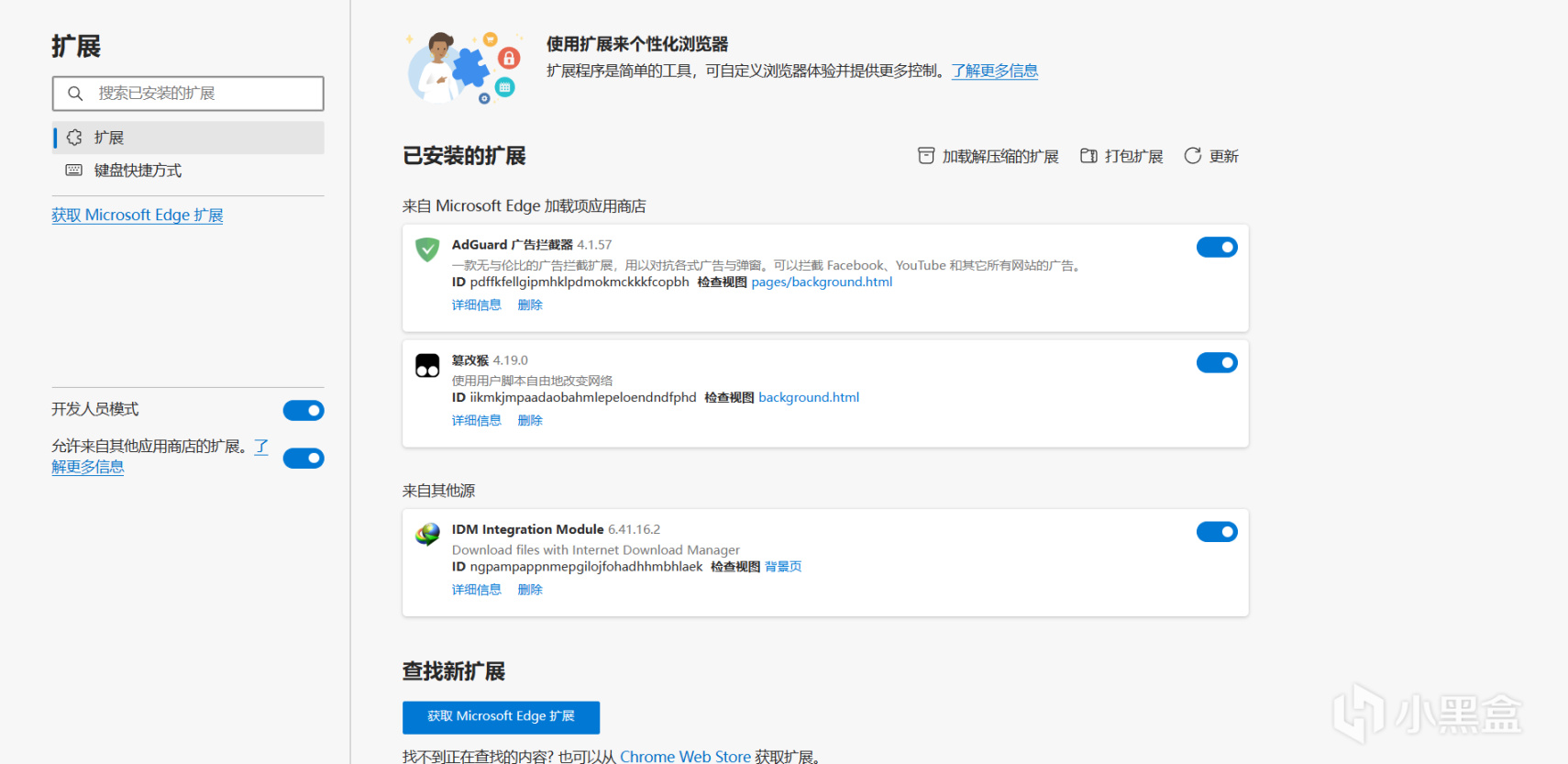The image size is (1568, 764).
Task: Click the IDM ID ngpampappnmepgilojfohadhhmbhlaek
Action: pos(587,567)
